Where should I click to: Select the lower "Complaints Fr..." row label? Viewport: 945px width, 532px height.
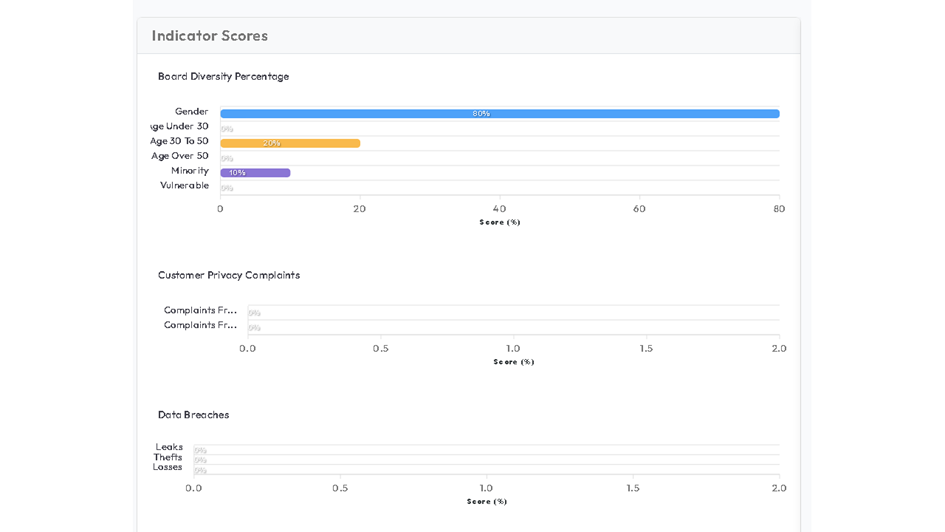[200, 325]
